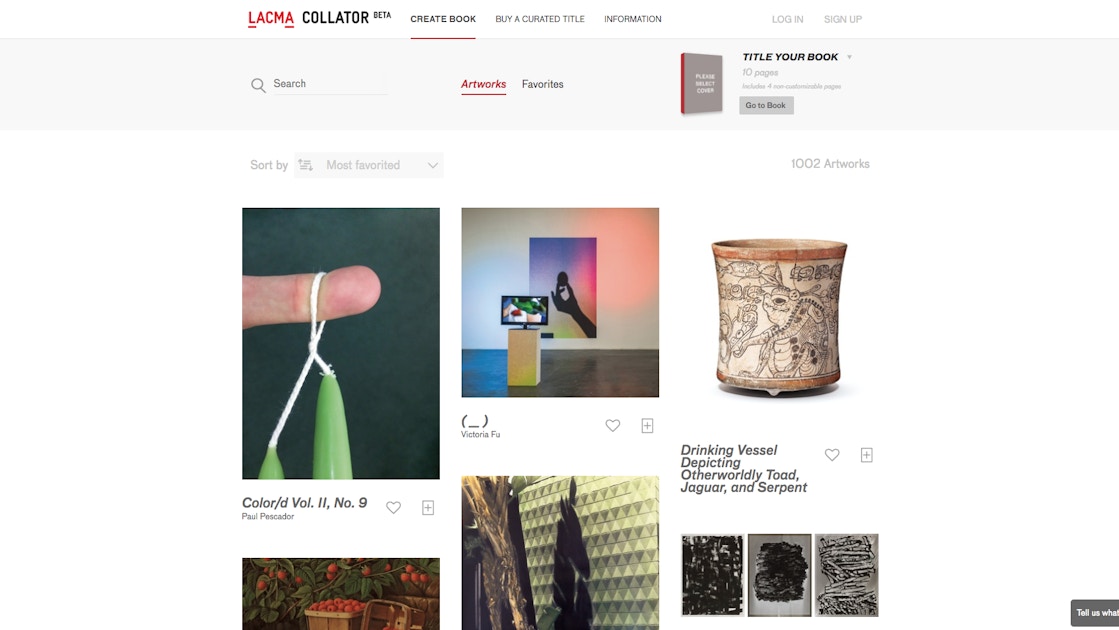The width and height of the screenshot is (1119, 630).
Task: Add Victoria Fu artwork to book
Action: coord(647,425)
